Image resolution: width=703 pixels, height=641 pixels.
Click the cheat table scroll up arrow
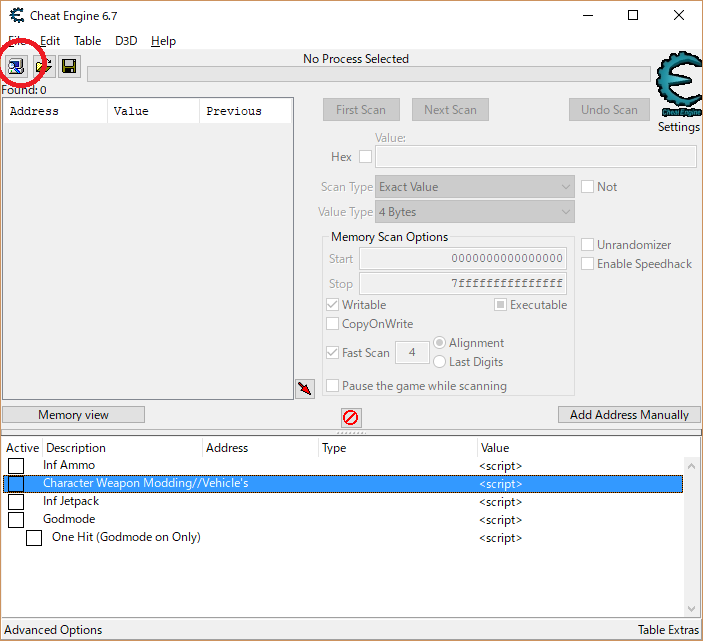pos(691,467)
